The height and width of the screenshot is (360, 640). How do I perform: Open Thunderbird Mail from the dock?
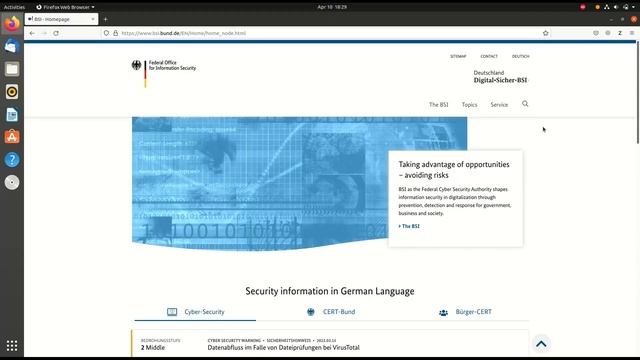tap(12, 46)
